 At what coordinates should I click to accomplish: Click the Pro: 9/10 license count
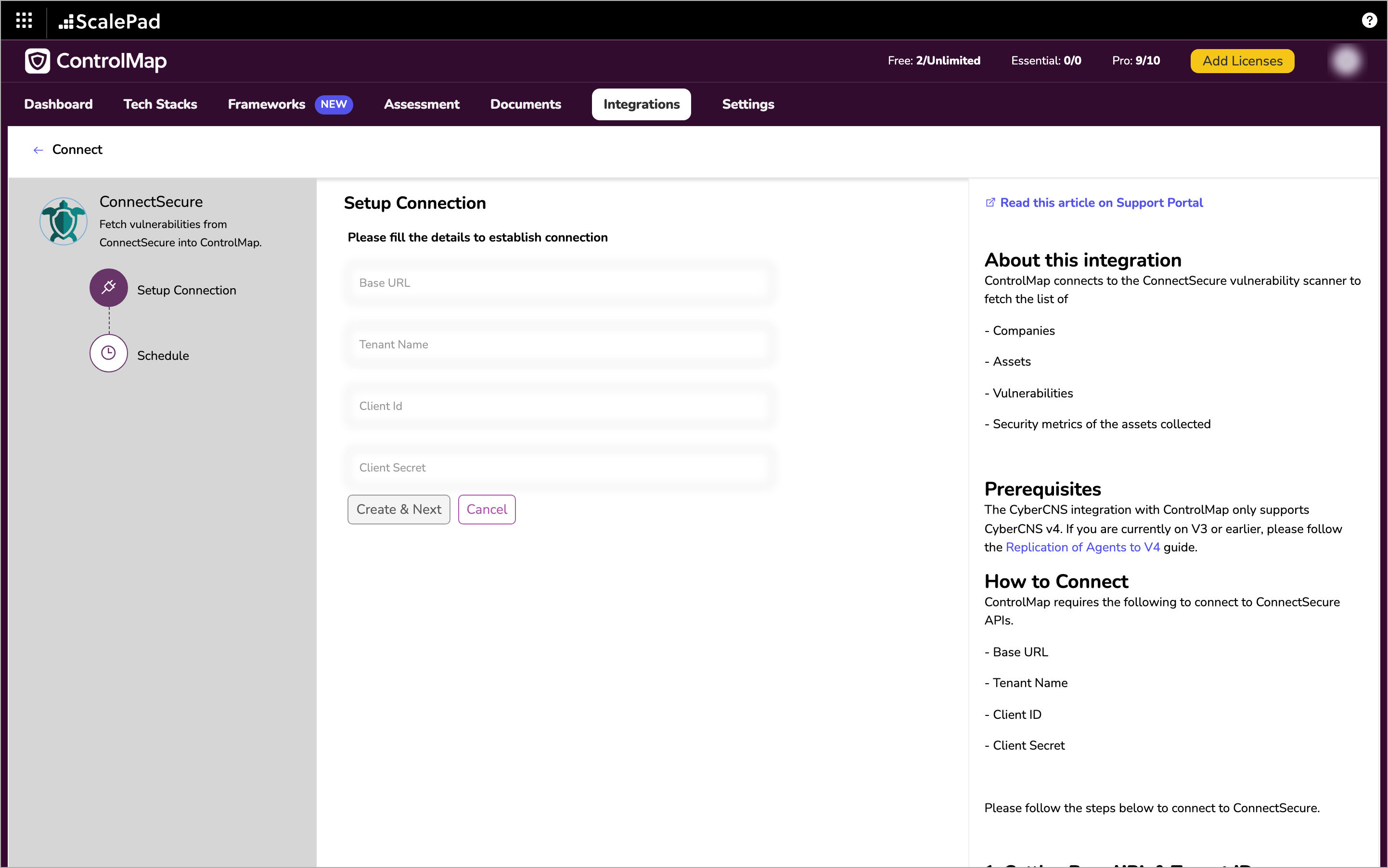pyautogui.click(x=1135, y=61)
